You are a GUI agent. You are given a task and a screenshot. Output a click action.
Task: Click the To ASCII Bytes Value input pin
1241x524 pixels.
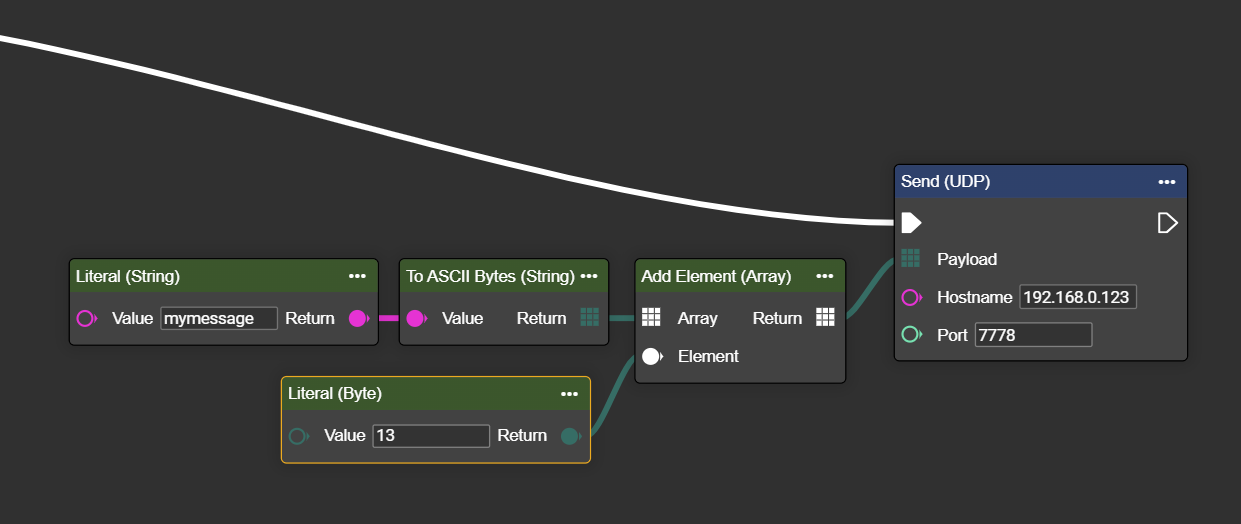click(x=415, y=318)
